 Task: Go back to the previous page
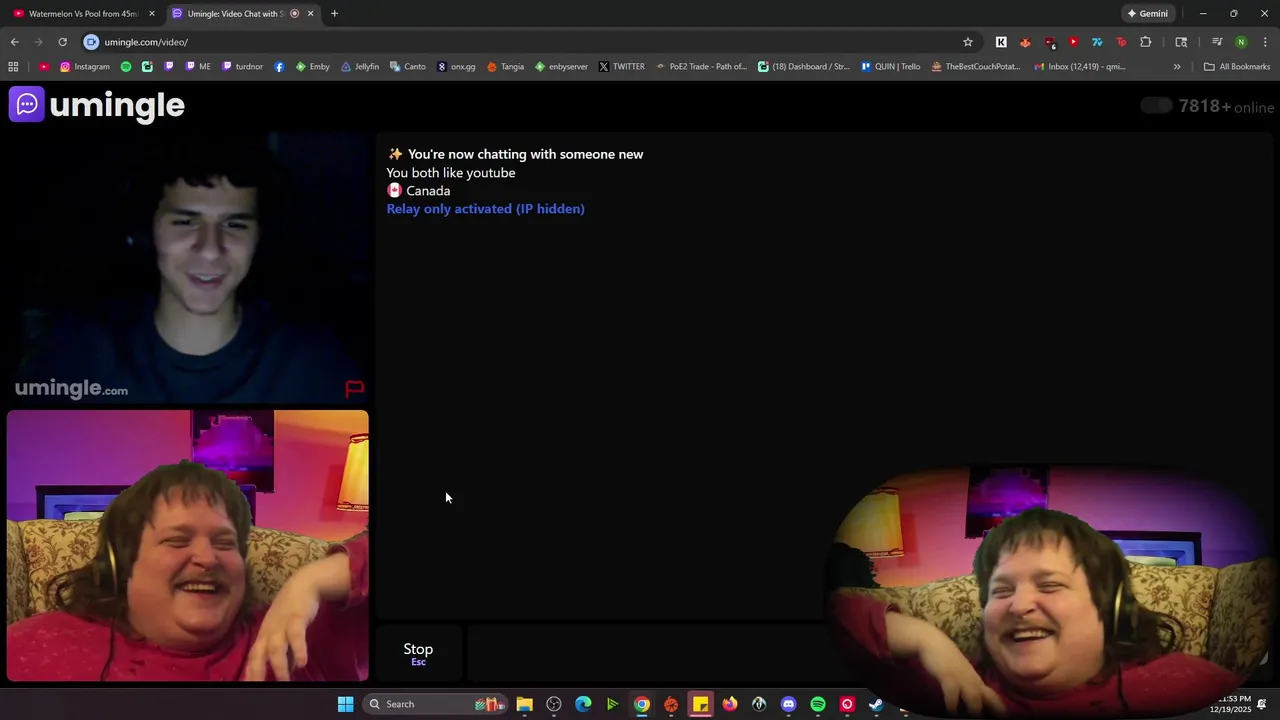click(14, 42)
